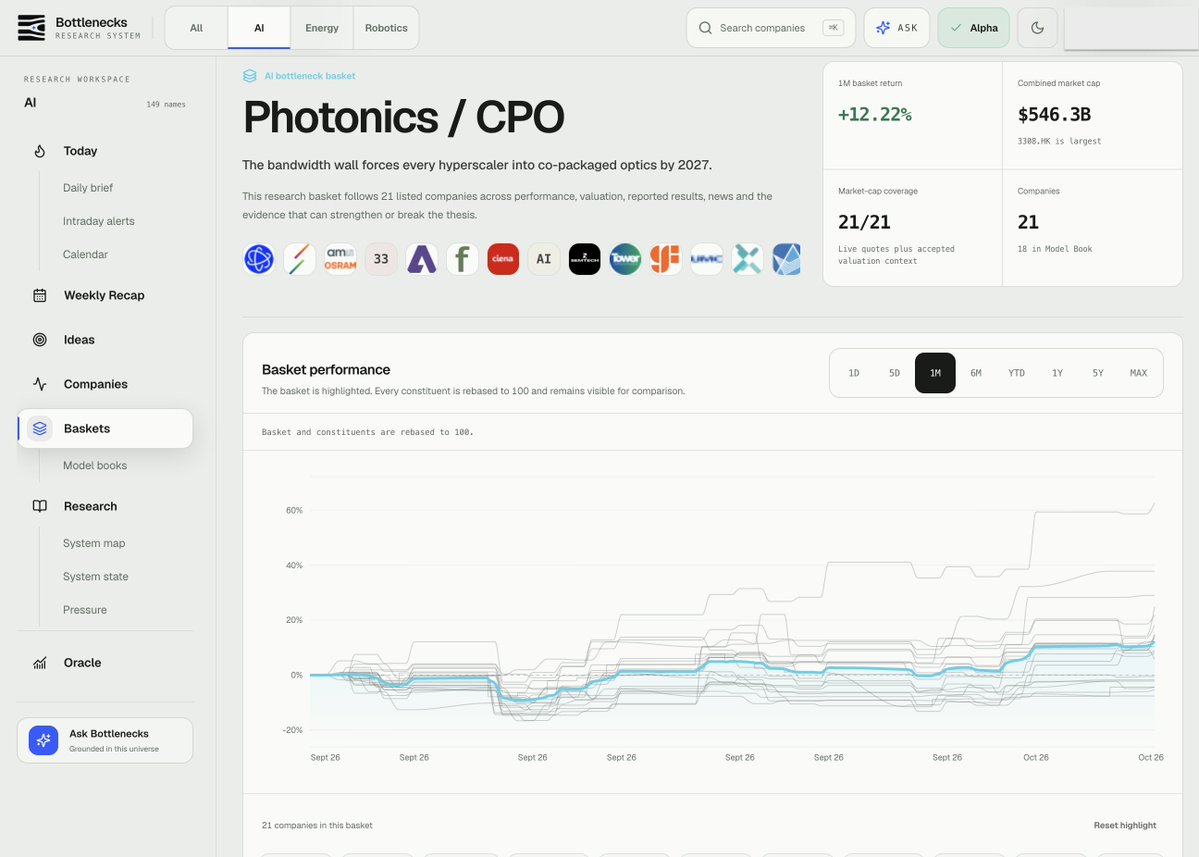Open Today in the sidebar
Image resolution: width=1199 pixels, height=857 pixels.
click(x=105, y=151)
